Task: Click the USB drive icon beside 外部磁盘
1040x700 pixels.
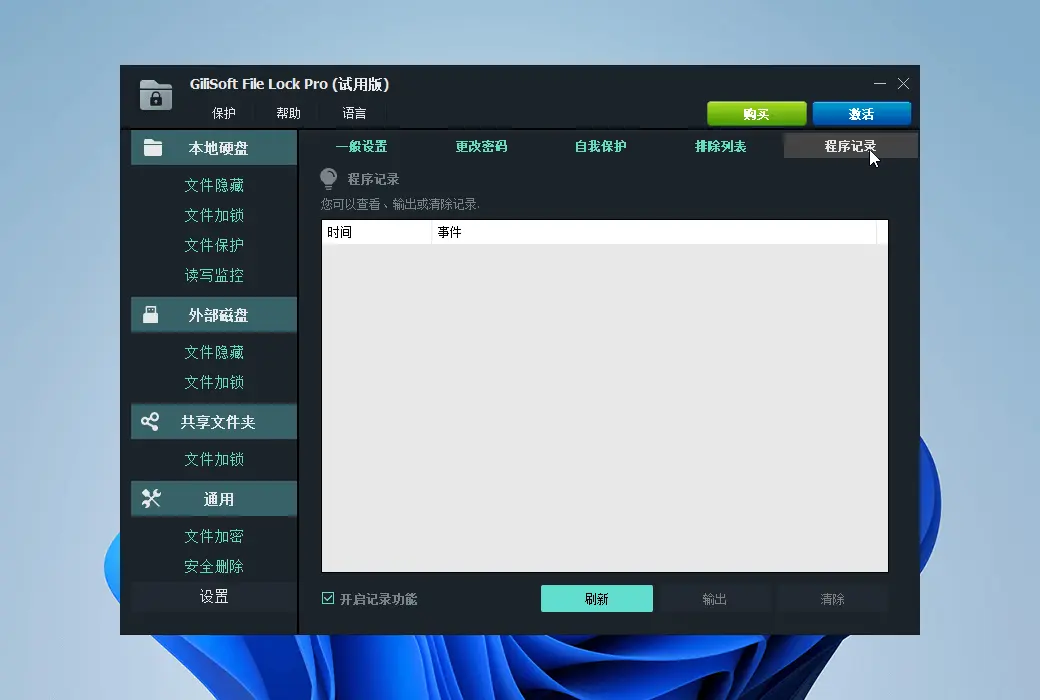Action: click(151, 315)
